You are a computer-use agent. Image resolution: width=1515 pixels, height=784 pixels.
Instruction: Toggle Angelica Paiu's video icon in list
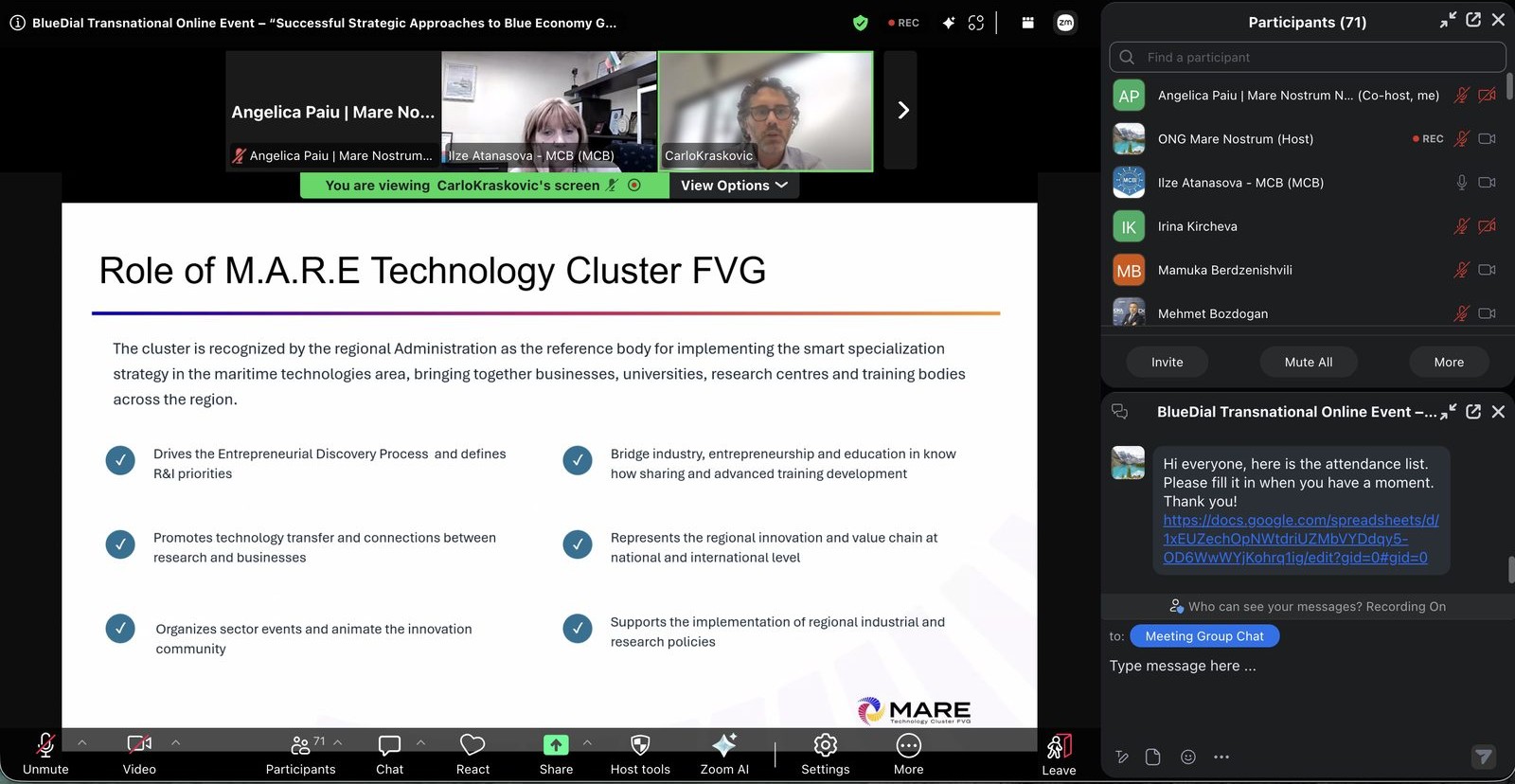tap(1488, 95)
